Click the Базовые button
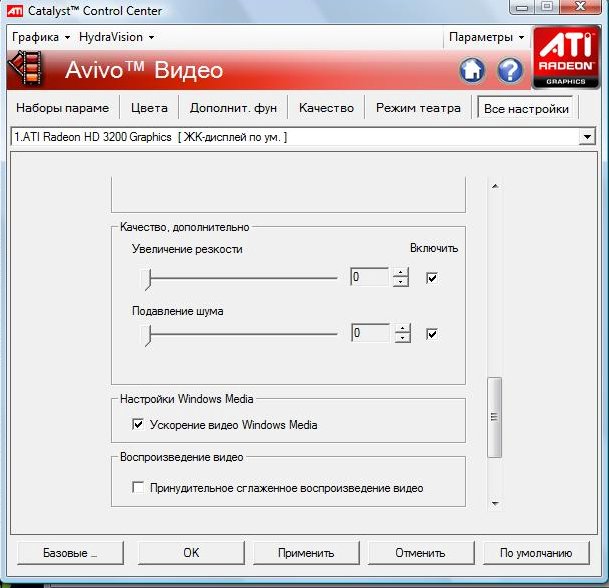The image size is (609, 588). pos(70,553)
